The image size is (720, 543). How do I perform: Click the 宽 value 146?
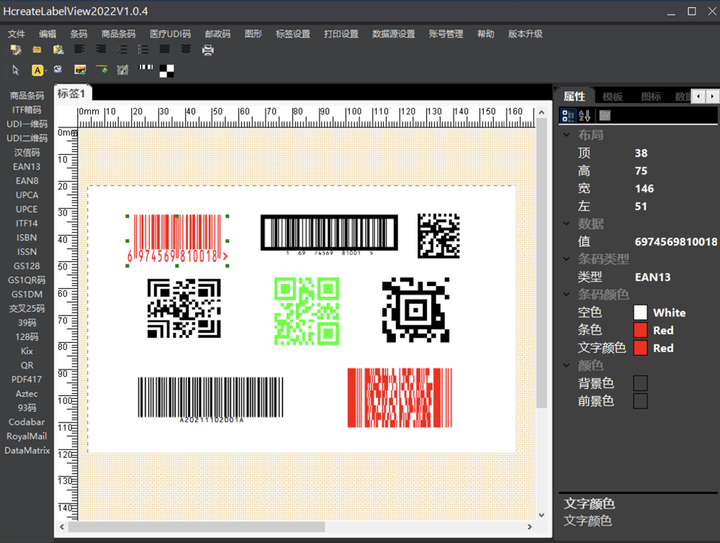click(644, 188)
